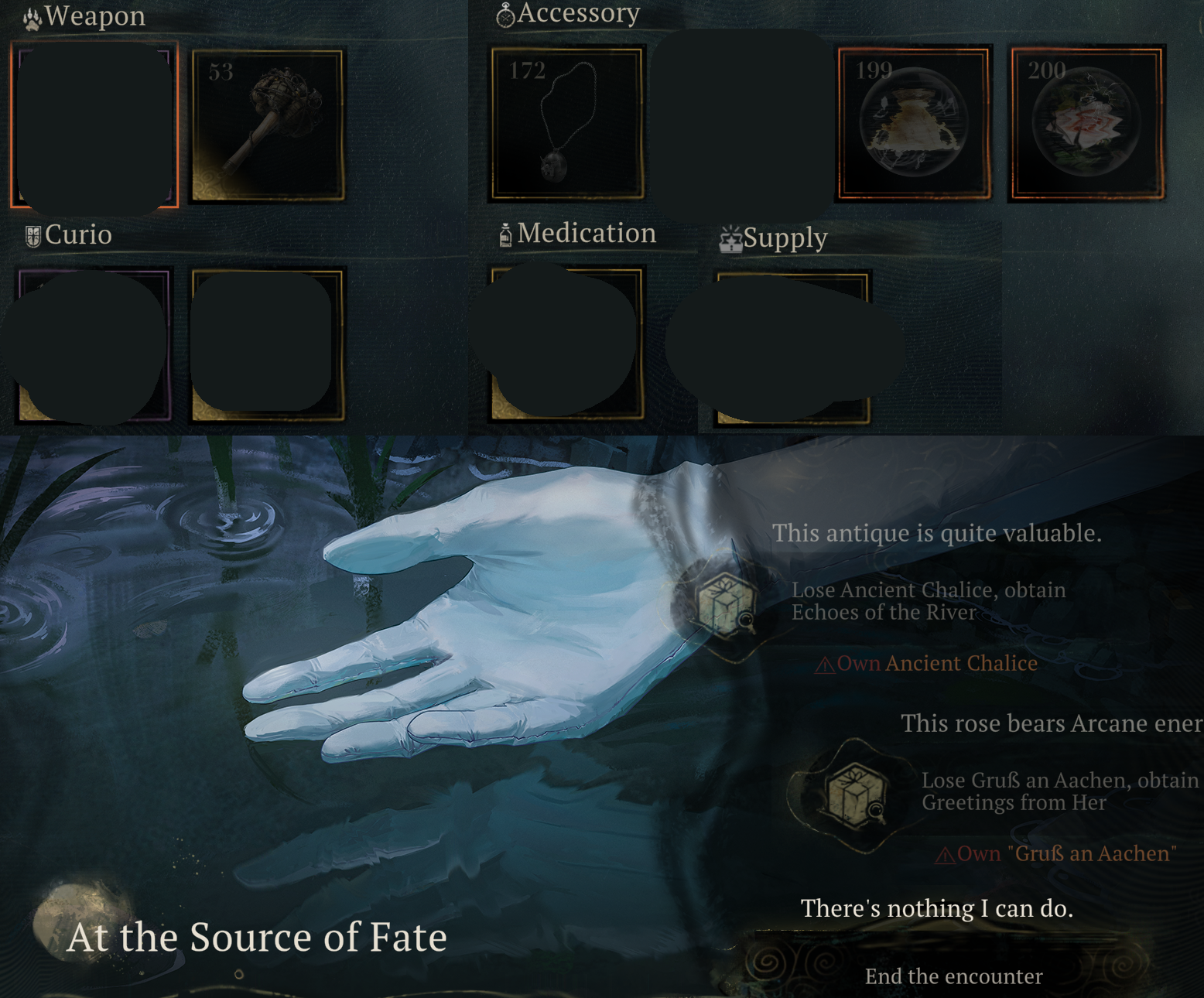
Task: Select the rose accessory numbered 200
Action: [1087, 124]
